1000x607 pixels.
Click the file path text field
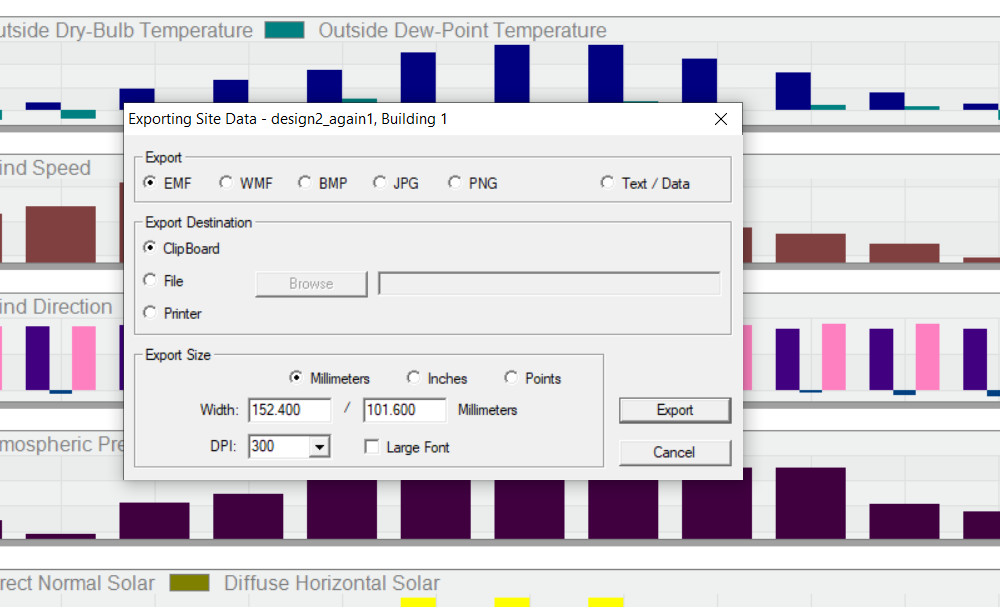(549, 284)
